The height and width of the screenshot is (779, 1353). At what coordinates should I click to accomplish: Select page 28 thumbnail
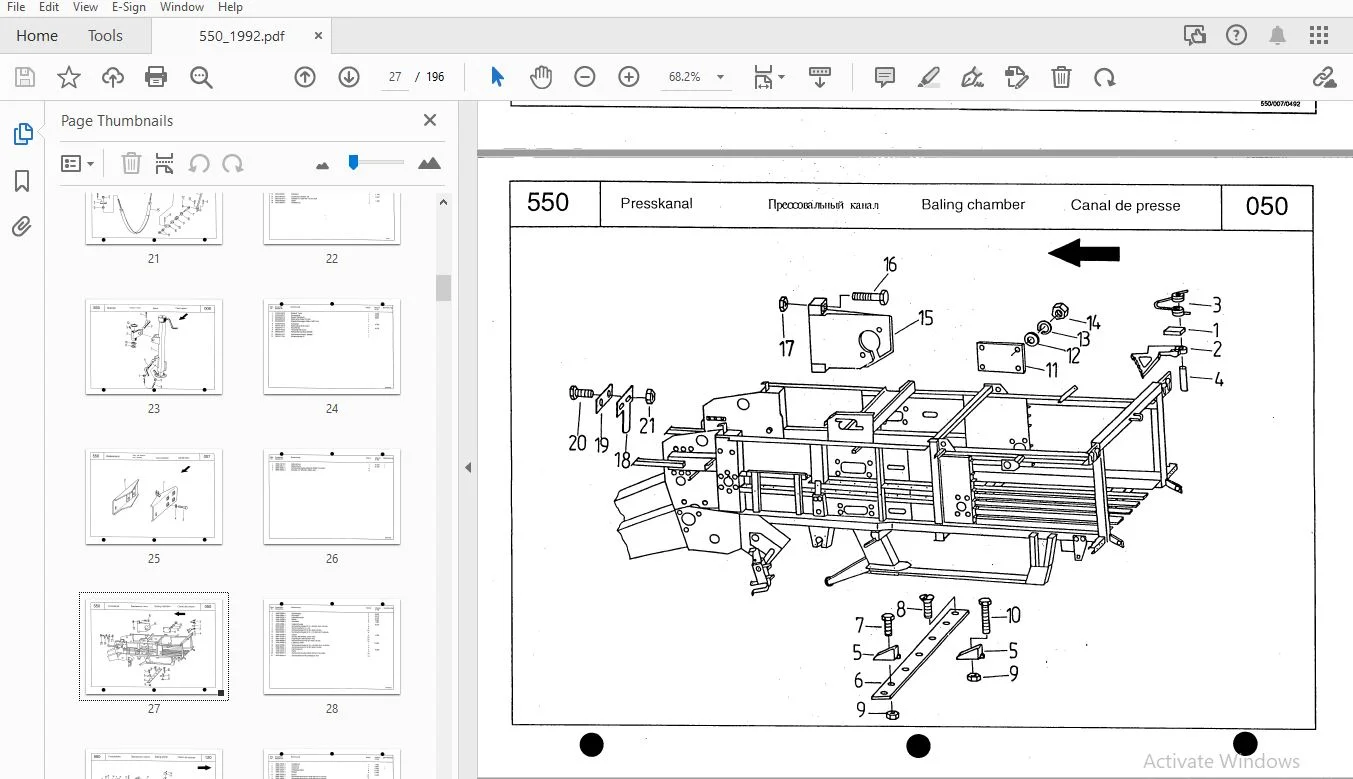(332, 646)
